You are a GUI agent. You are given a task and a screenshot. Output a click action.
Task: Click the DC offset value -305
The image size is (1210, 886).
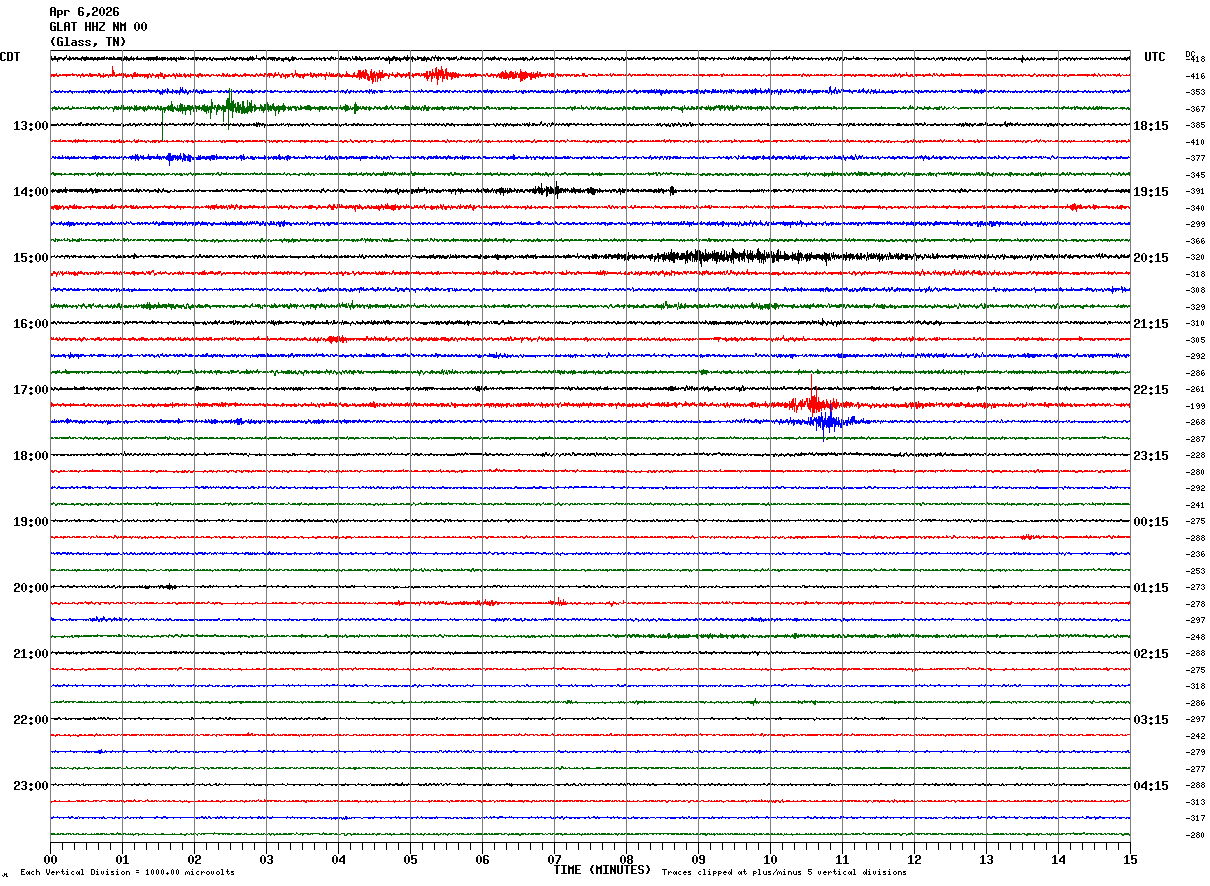pos(1195,340)
